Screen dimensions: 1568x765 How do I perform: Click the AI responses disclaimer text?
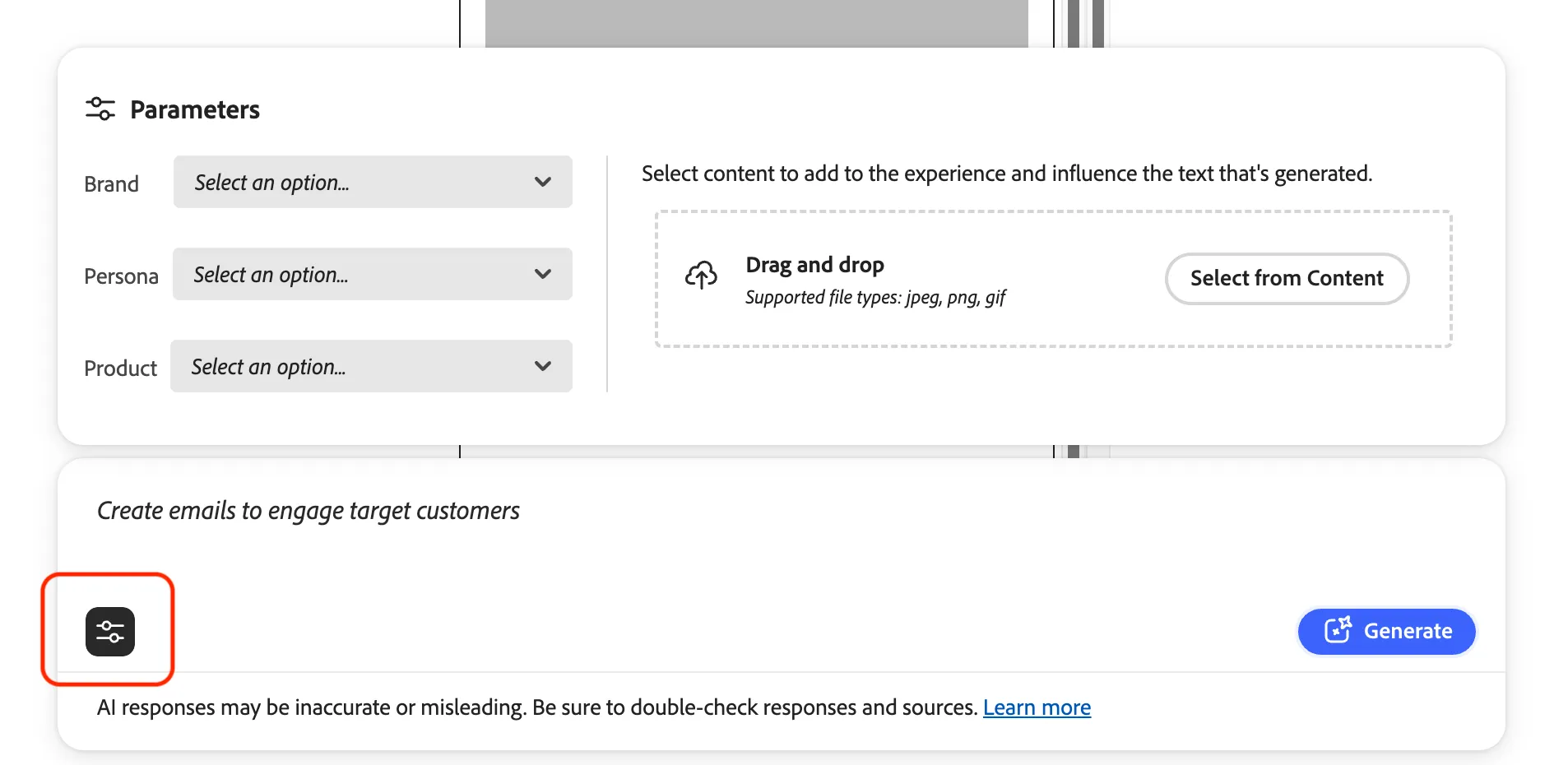(537, 707)
